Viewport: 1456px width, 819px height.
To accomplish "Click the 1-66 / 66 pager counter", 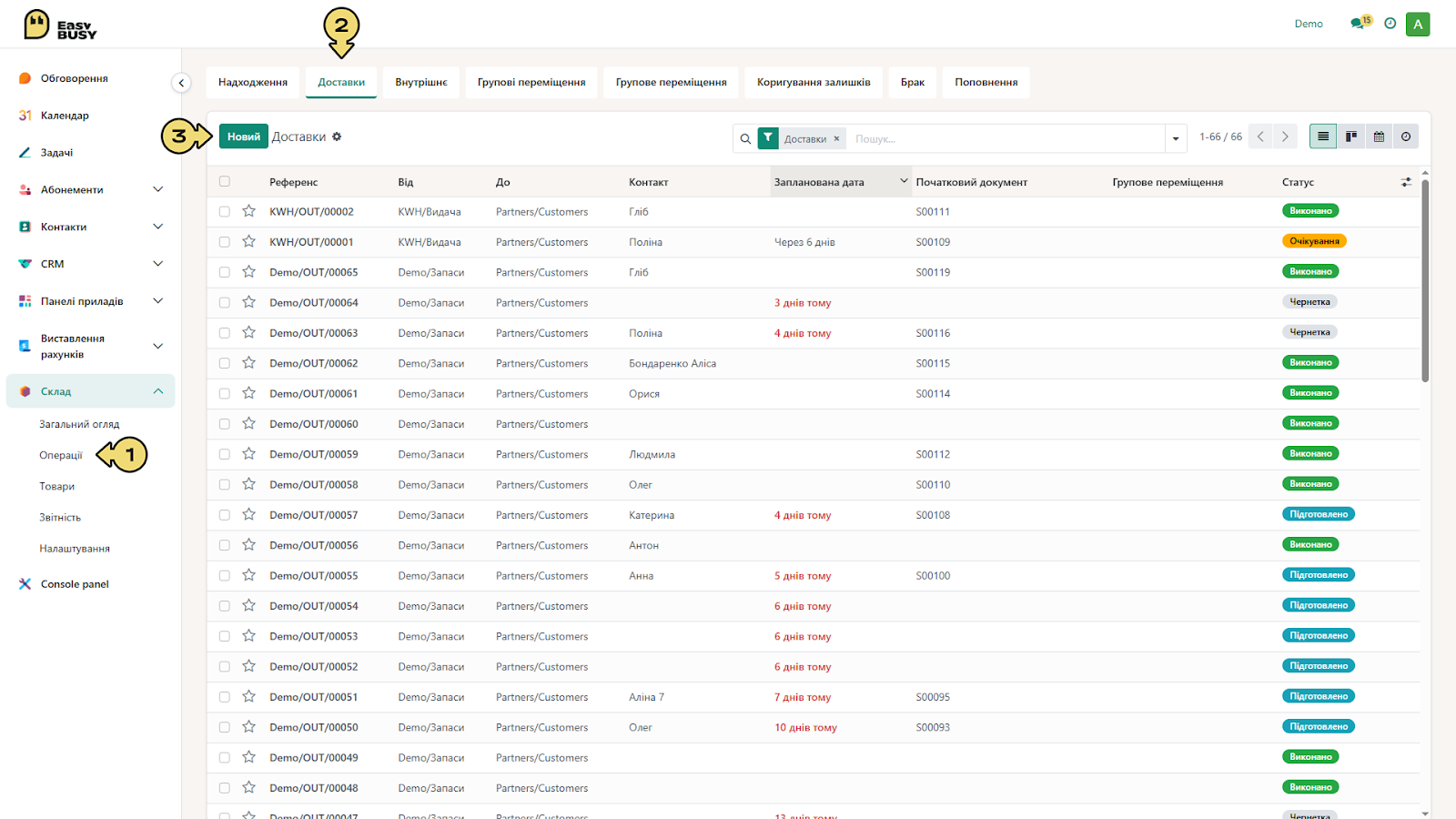I will pyautogui.click(x=1220, y=136).
